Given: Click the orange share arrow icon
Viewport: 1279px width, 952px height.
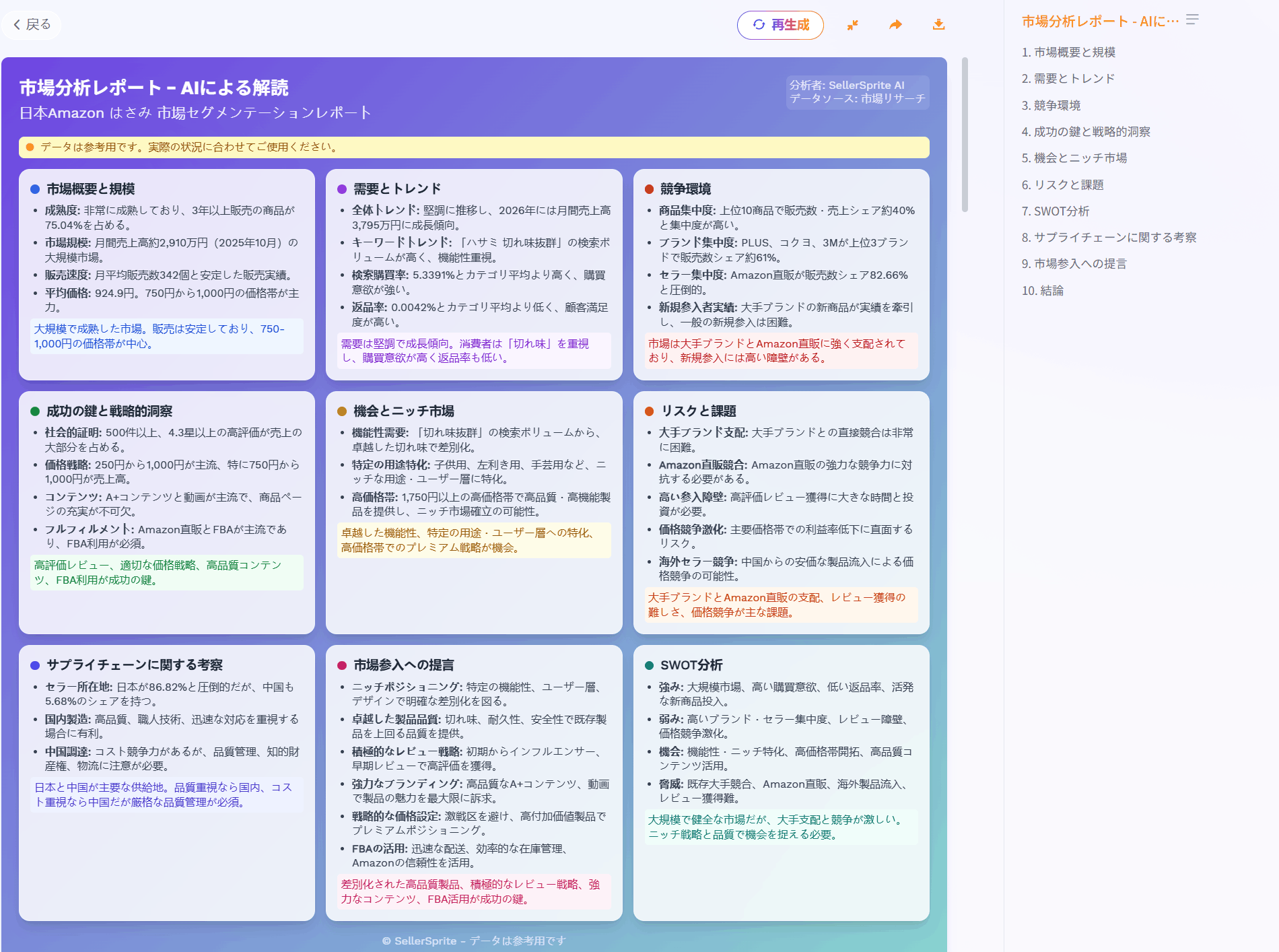Looking at the screenshot, I should (895, 25).
